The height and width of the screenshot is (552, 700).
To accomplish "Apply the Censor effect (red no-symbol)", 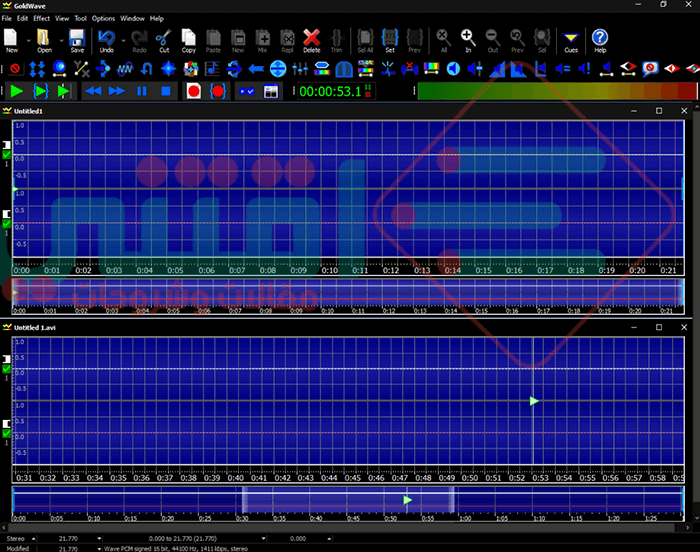I will tap(15, 69).
